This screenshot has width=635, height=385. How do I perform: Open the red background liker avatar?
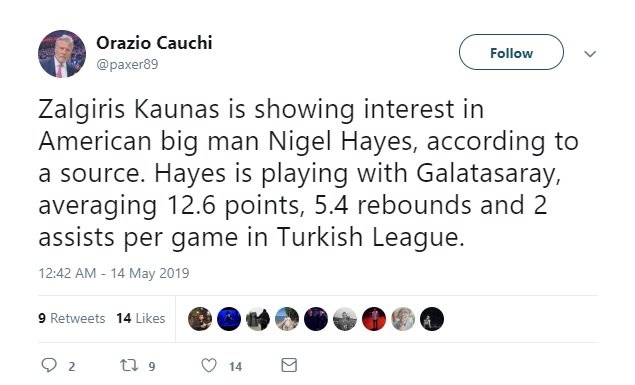point(374,319)
